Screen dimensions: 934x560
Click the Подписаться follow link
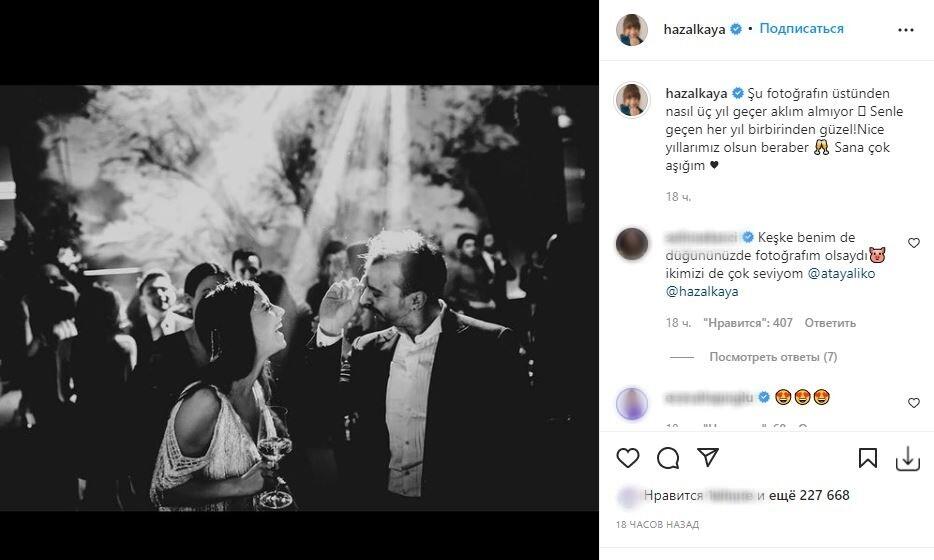pyautogui.click(x=801, y=29)
